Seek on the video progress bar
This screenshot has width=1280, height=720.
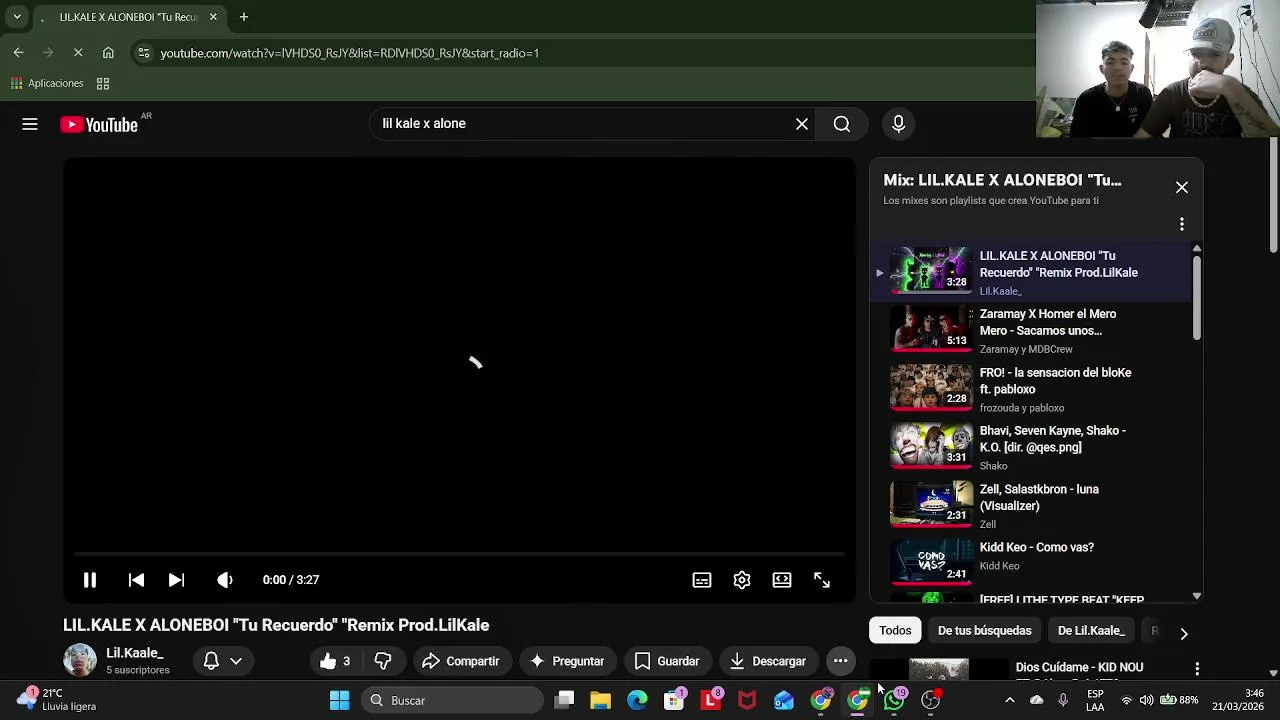coord(459,554)
